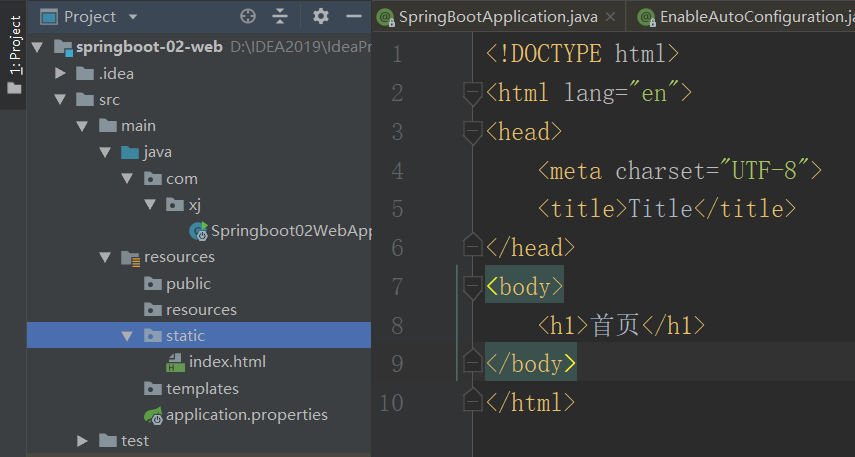This screenshot has width=855, height=457.
Task: Open the Project view dropdown
Action: [132, 17]
